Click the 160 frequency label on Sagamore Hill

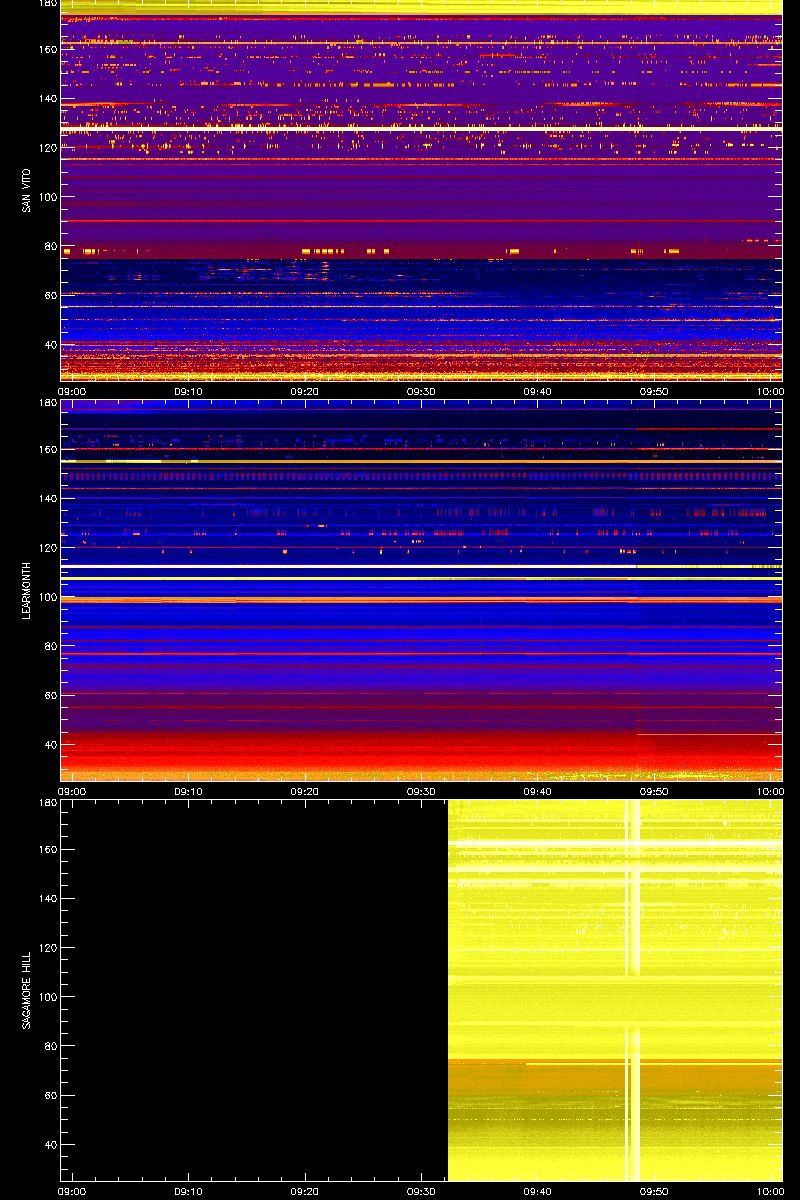47,849
